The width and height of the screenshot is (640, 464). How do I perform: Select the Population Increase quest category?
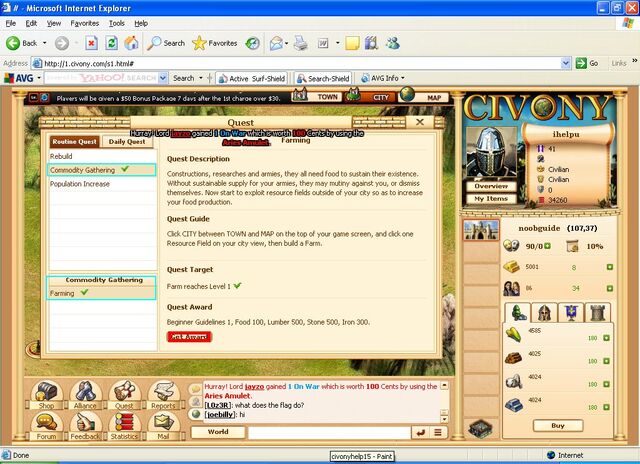(102, 184)
